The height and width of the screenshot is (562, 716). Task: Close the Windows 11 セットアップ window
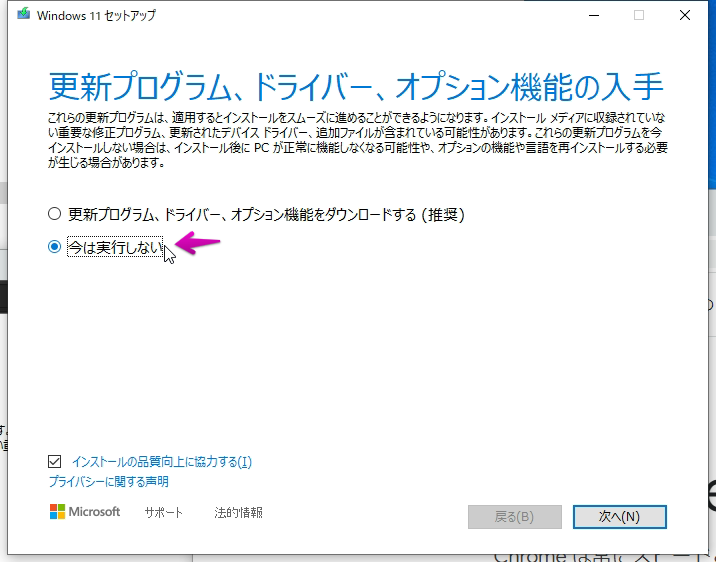click(x=684, y=16)
